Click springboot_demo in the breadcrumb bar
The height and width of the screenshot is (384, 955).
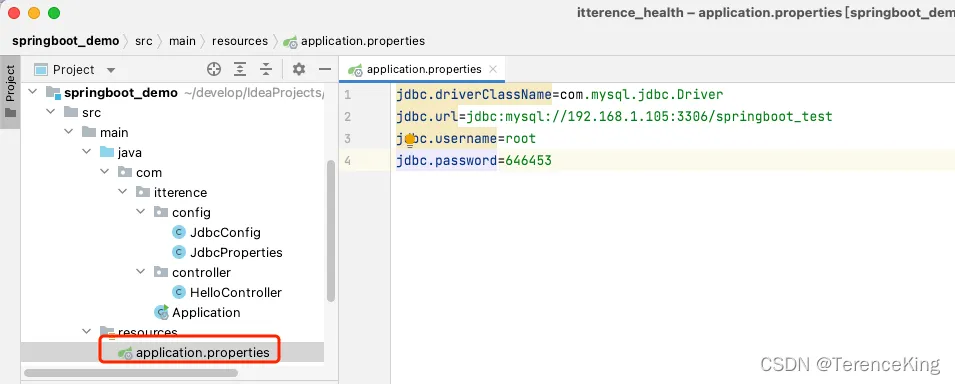66,41
